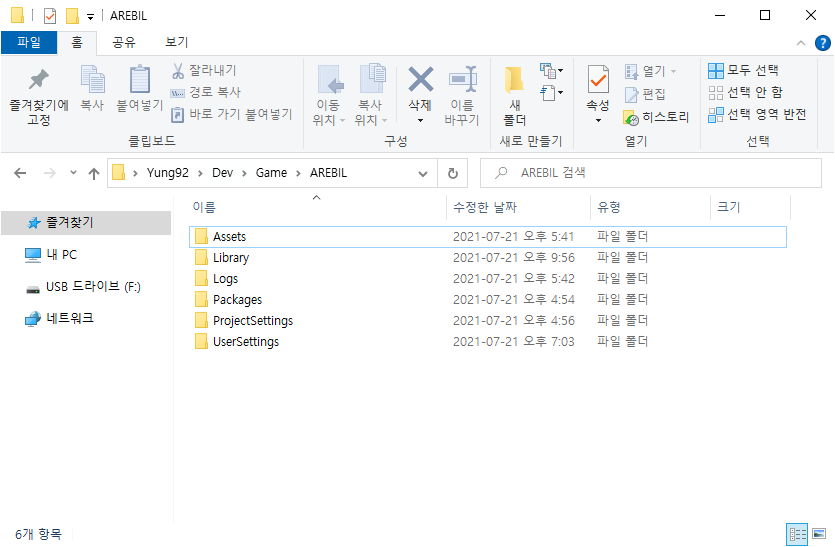
Task: Select the Logs folder
Action: 488,279
